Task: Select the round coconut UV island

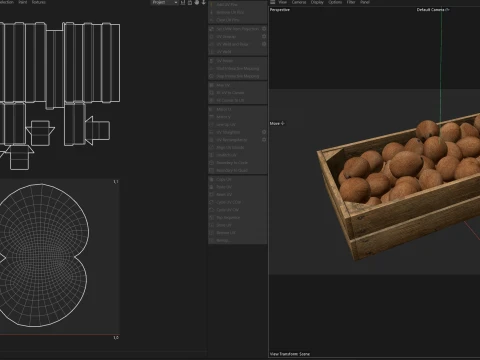Action: pos(43,255)
